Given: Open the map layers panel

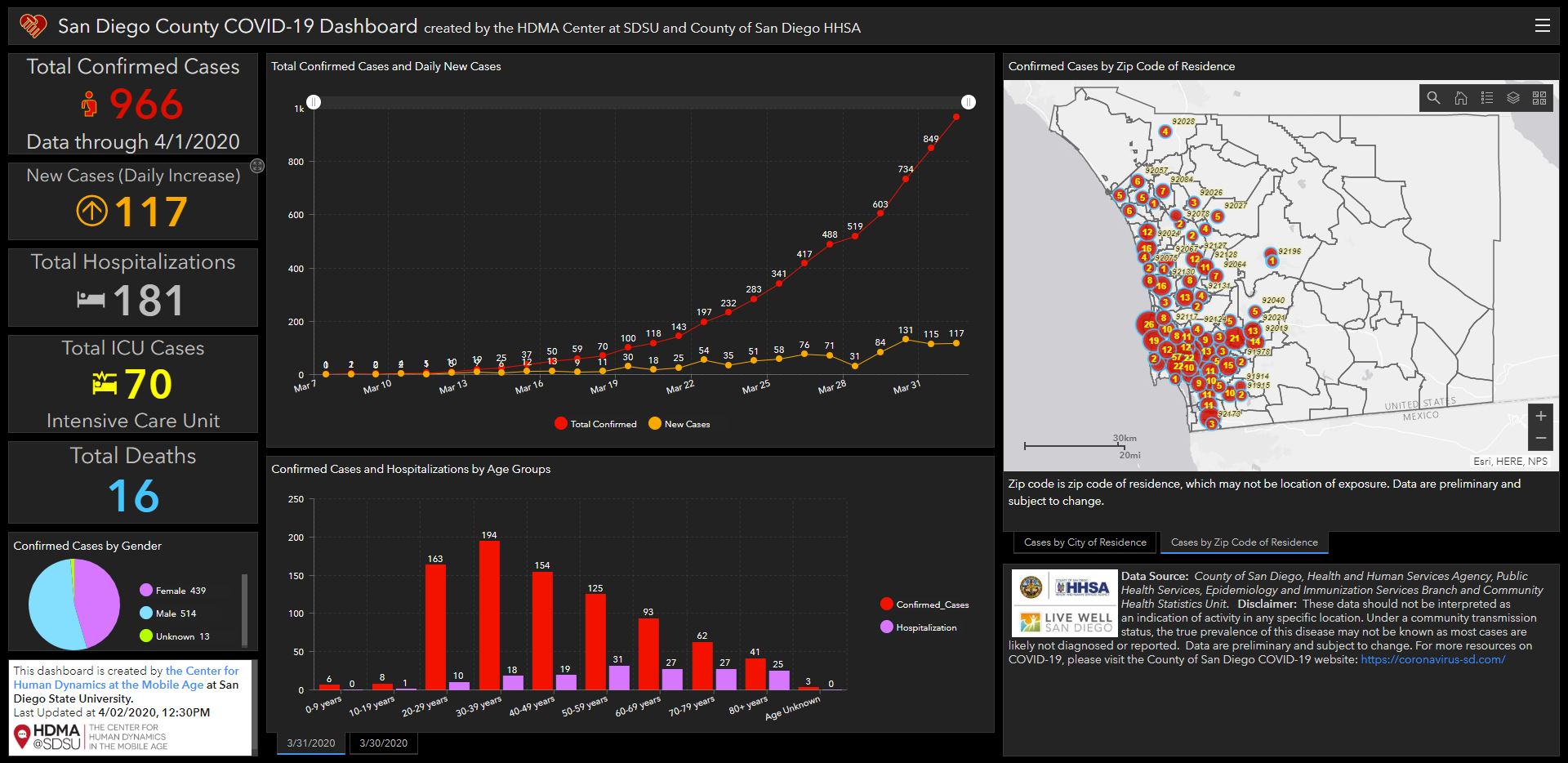Looking at the screenshot, I should click(x=1513, y=98).
